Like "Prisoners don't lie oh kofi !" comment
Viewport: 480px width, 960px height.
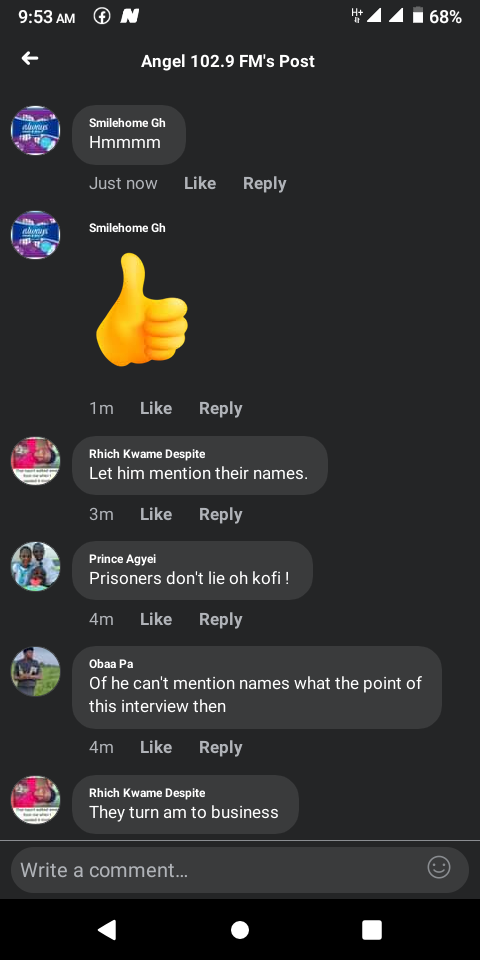tap(156, 619)
